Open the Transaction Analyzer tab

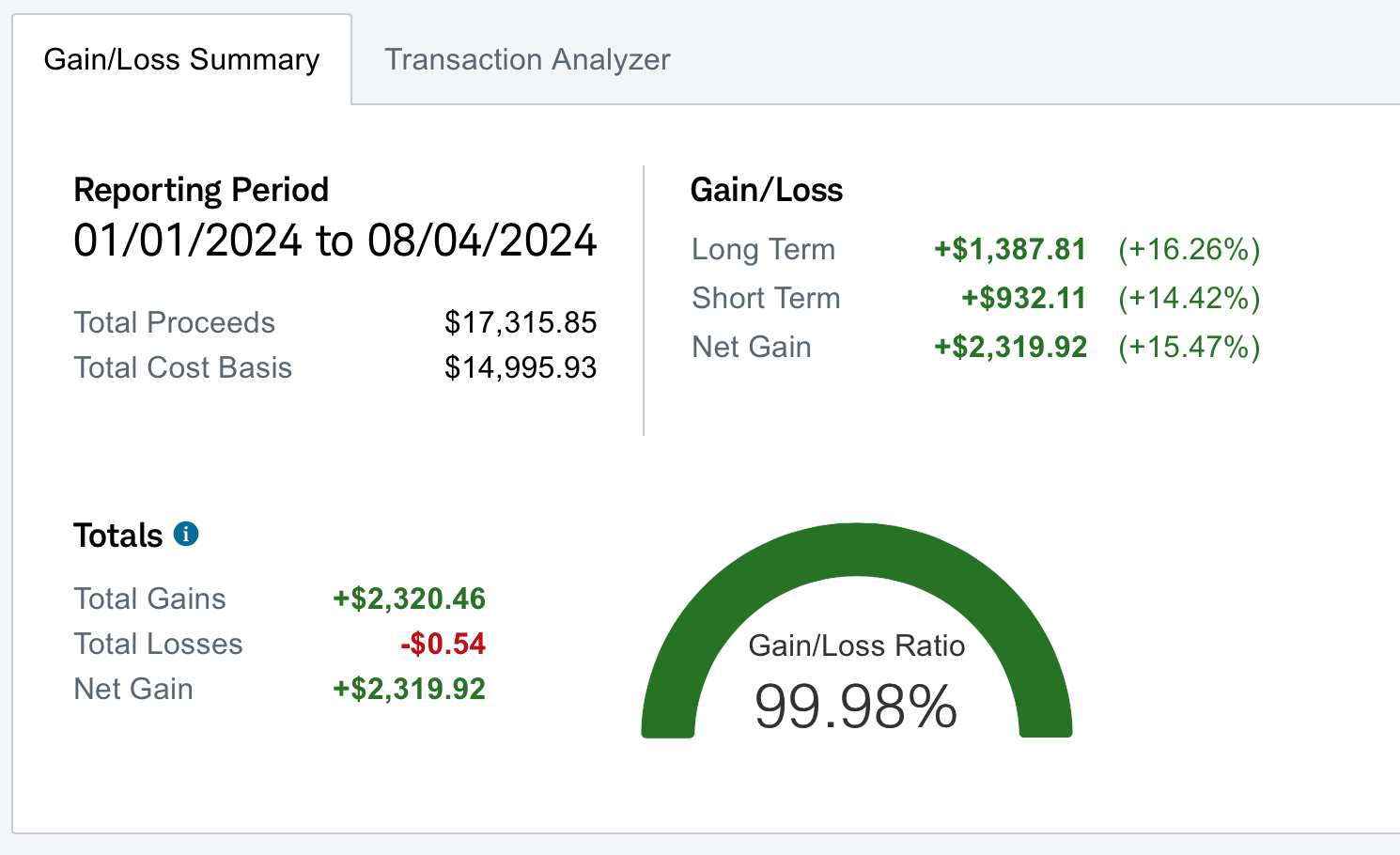pyautogui.click(x=527, y=59)
